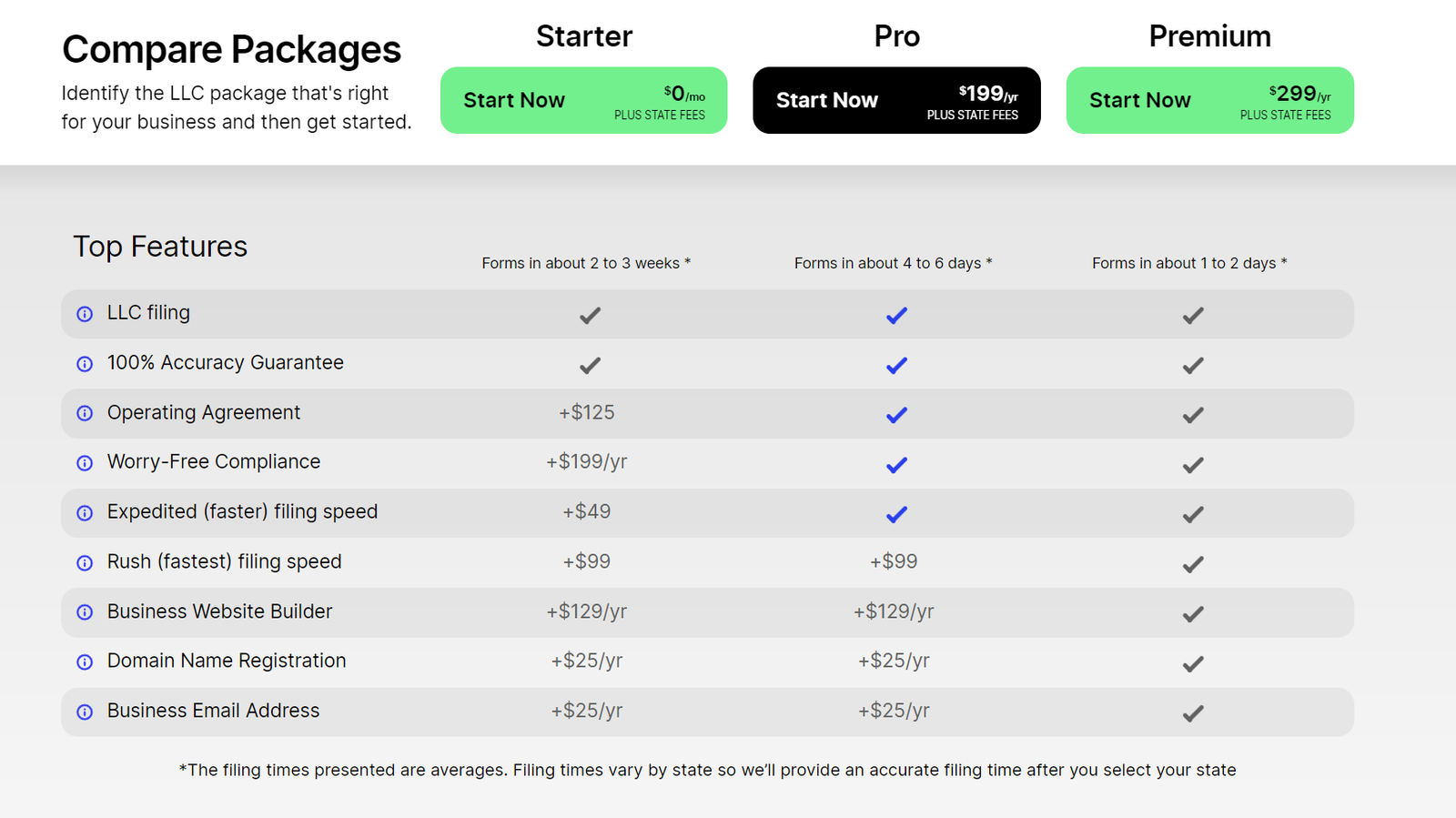1456x818 pixels.
Task: Click Pro +$129/yr Website Builder price
Action: coord(894,611)
